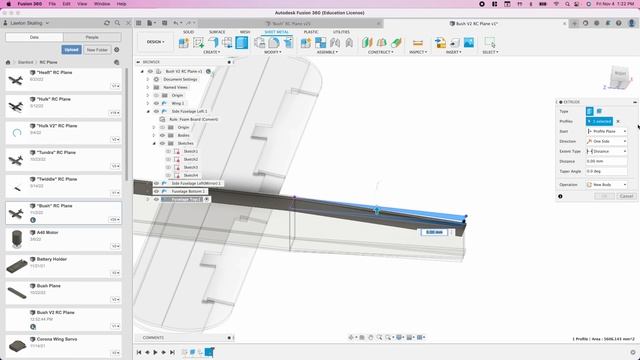640x360 pixels.
Task: Open the People tab in data panel
Action: 92,37
